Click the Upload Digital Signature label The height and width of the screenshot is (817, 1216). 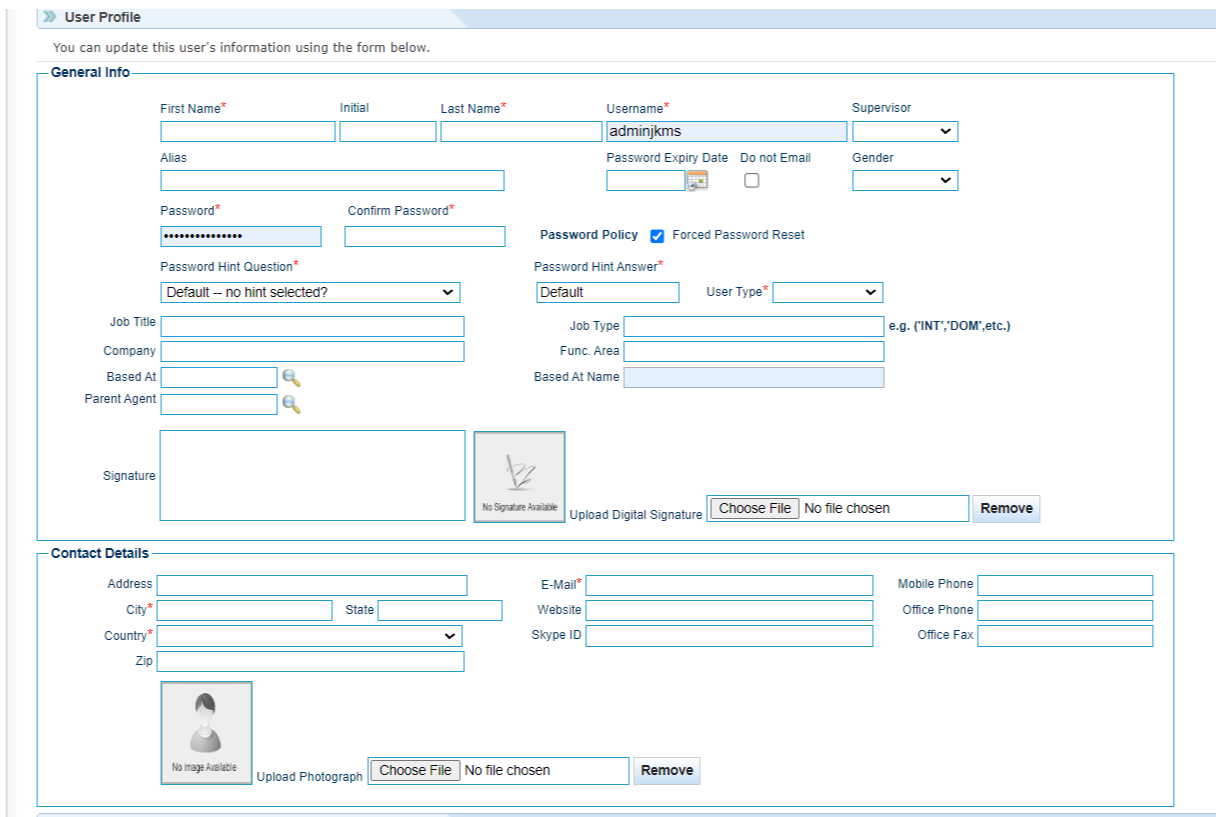(x=636, y=514)
